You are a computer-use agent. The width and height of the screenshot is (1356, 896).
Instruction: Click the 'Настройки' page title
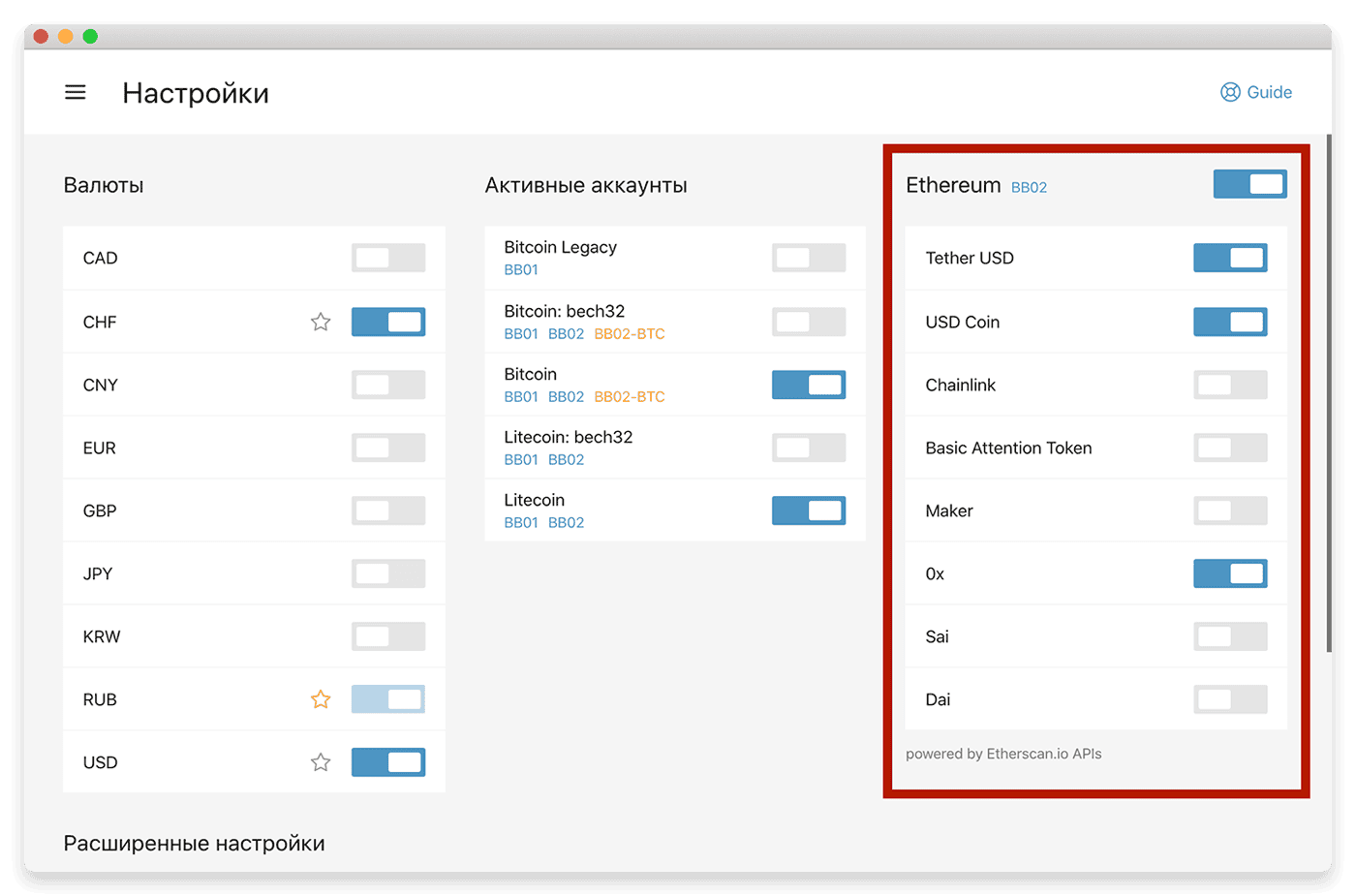click(196, 93)
